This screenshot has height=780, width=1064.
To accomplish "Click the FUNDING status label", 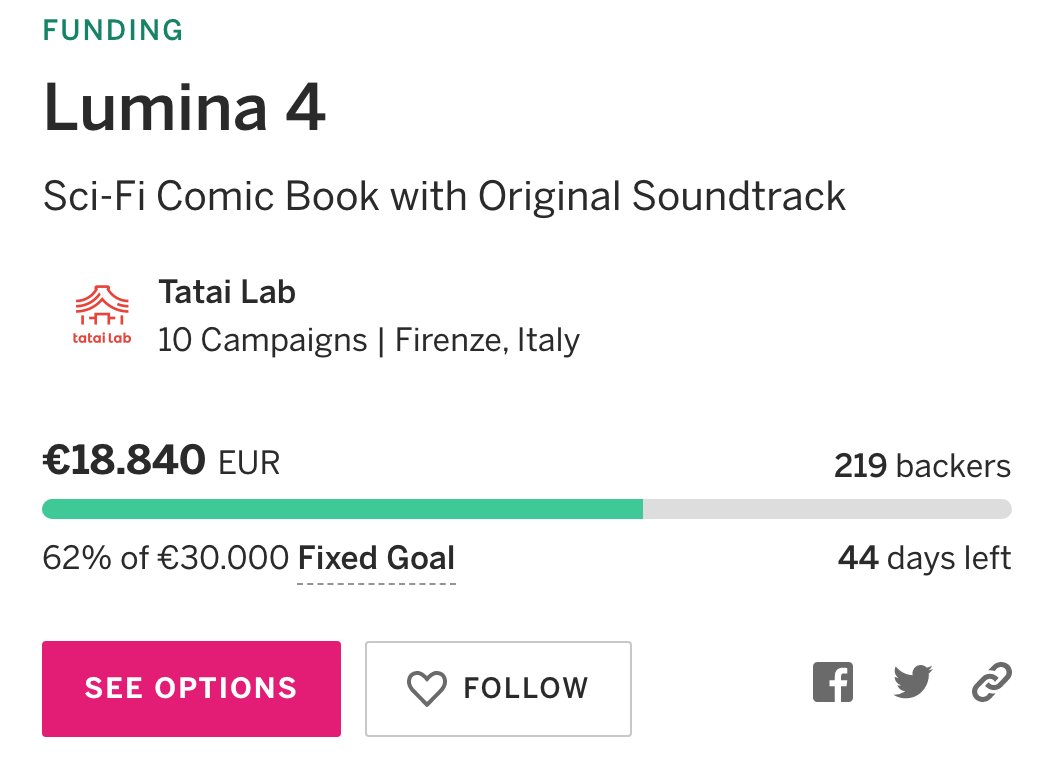I will coord(113,30).
